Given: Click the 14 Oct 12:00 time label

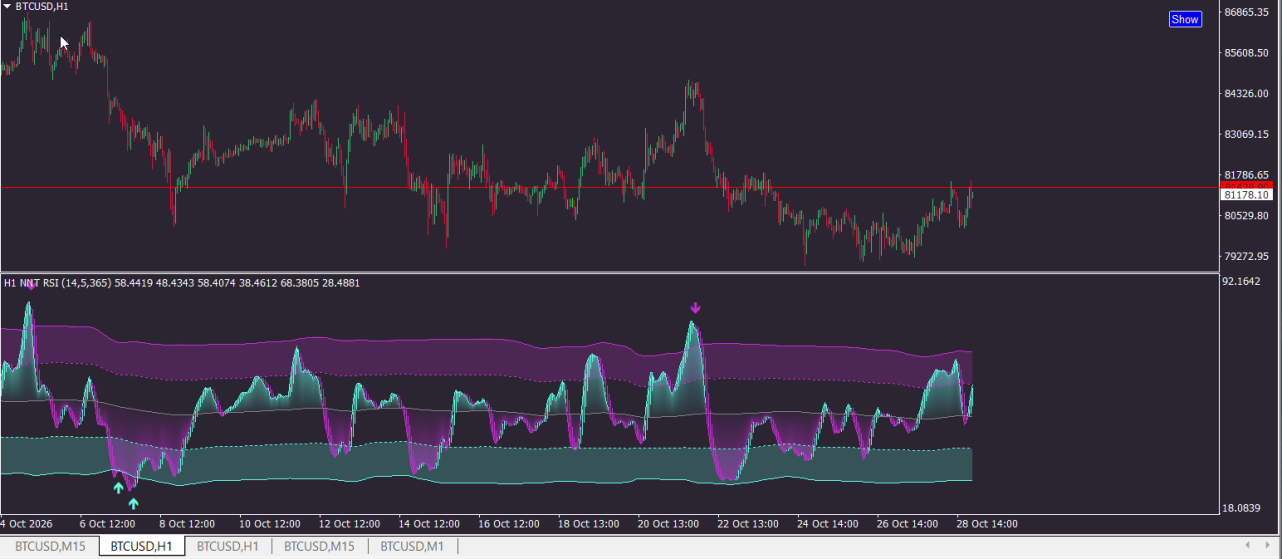Looking at the screenshot, I should [429, 524].
